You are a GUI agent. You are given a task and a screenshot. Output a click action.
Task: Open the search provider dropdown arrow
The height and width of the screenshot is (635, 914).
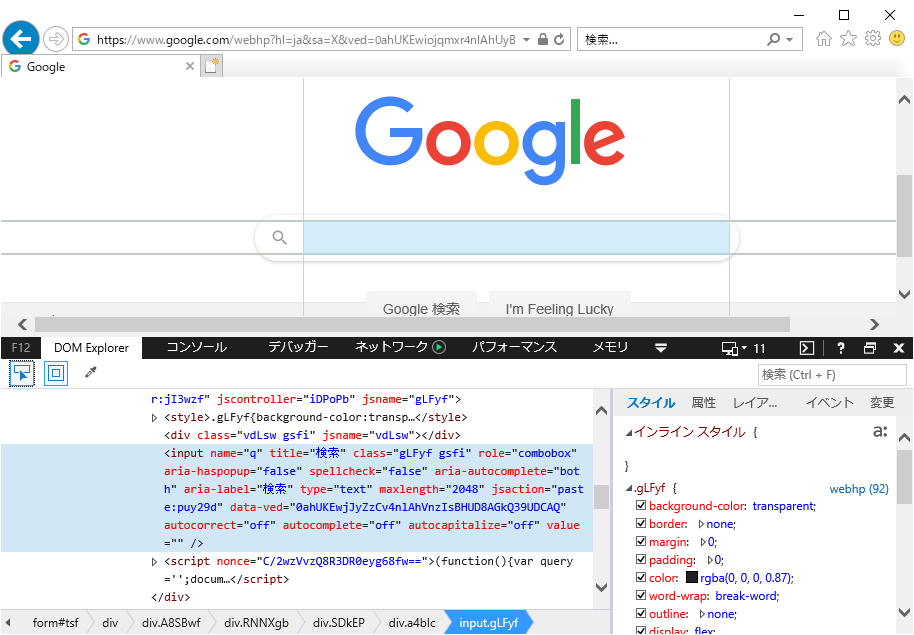790,40
